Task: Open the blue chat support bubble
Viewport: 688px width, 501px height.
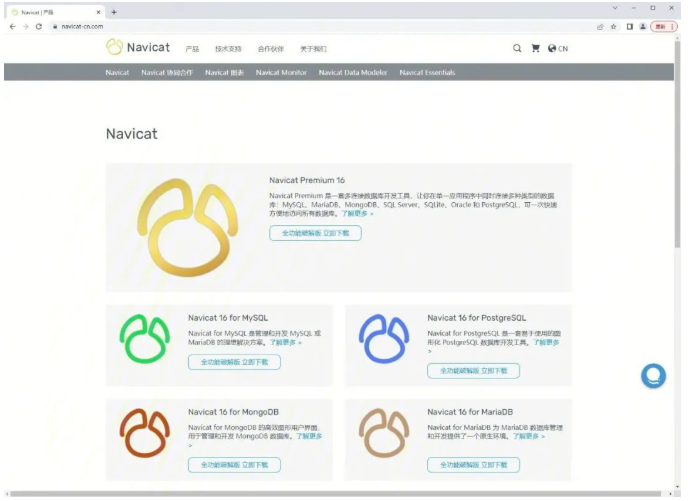Action: click(x=653, y=376)
